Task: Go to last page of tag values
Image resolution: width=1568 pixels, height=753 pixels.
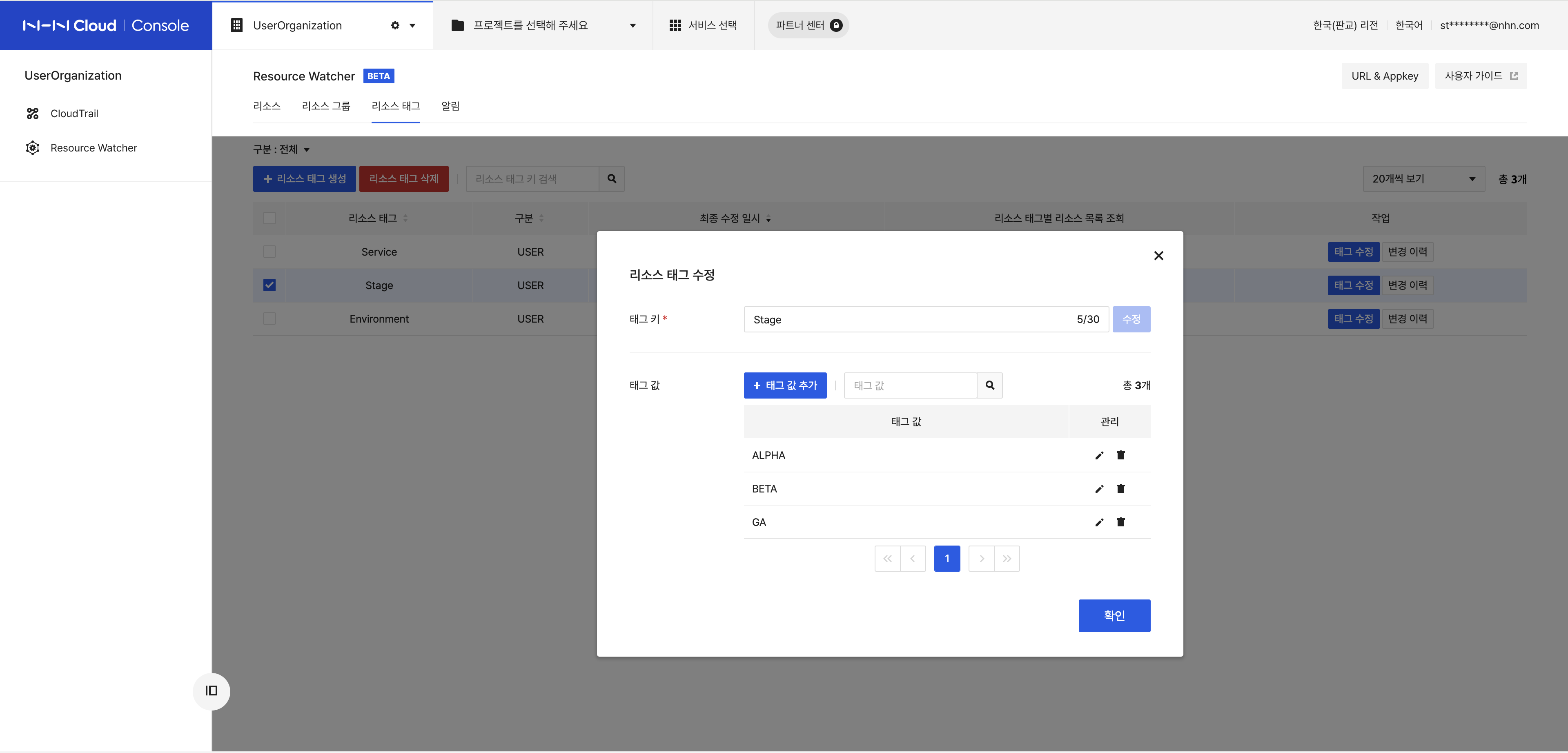Action: tap(1007, 559)
